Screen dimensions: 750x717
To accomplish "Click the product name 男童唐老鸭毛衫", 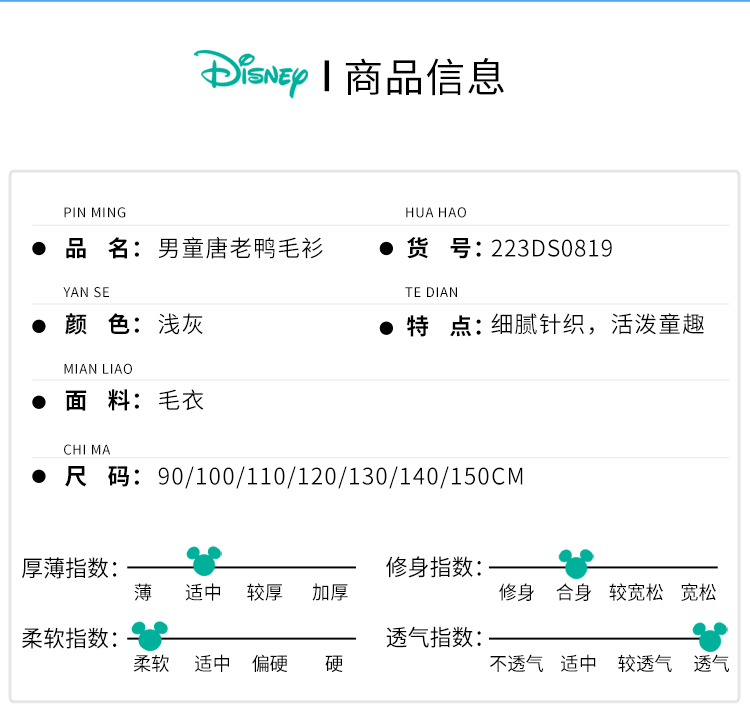I will coord(241,248).
